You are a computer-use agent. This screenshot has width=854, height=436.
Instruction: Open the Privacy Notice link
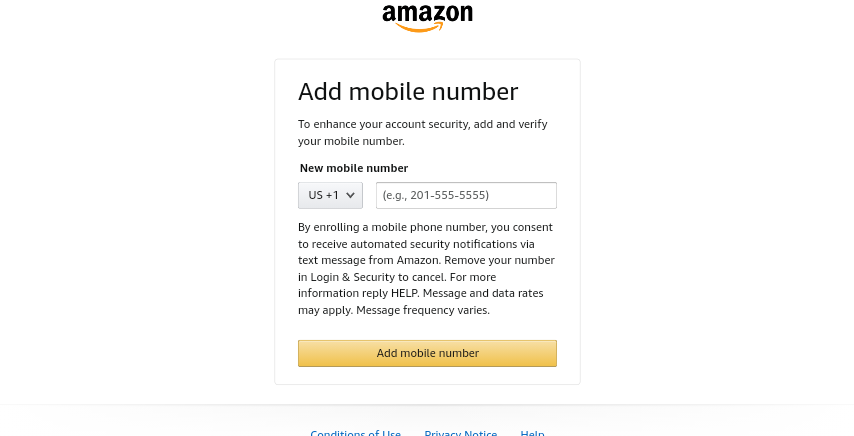coord(460,433)
